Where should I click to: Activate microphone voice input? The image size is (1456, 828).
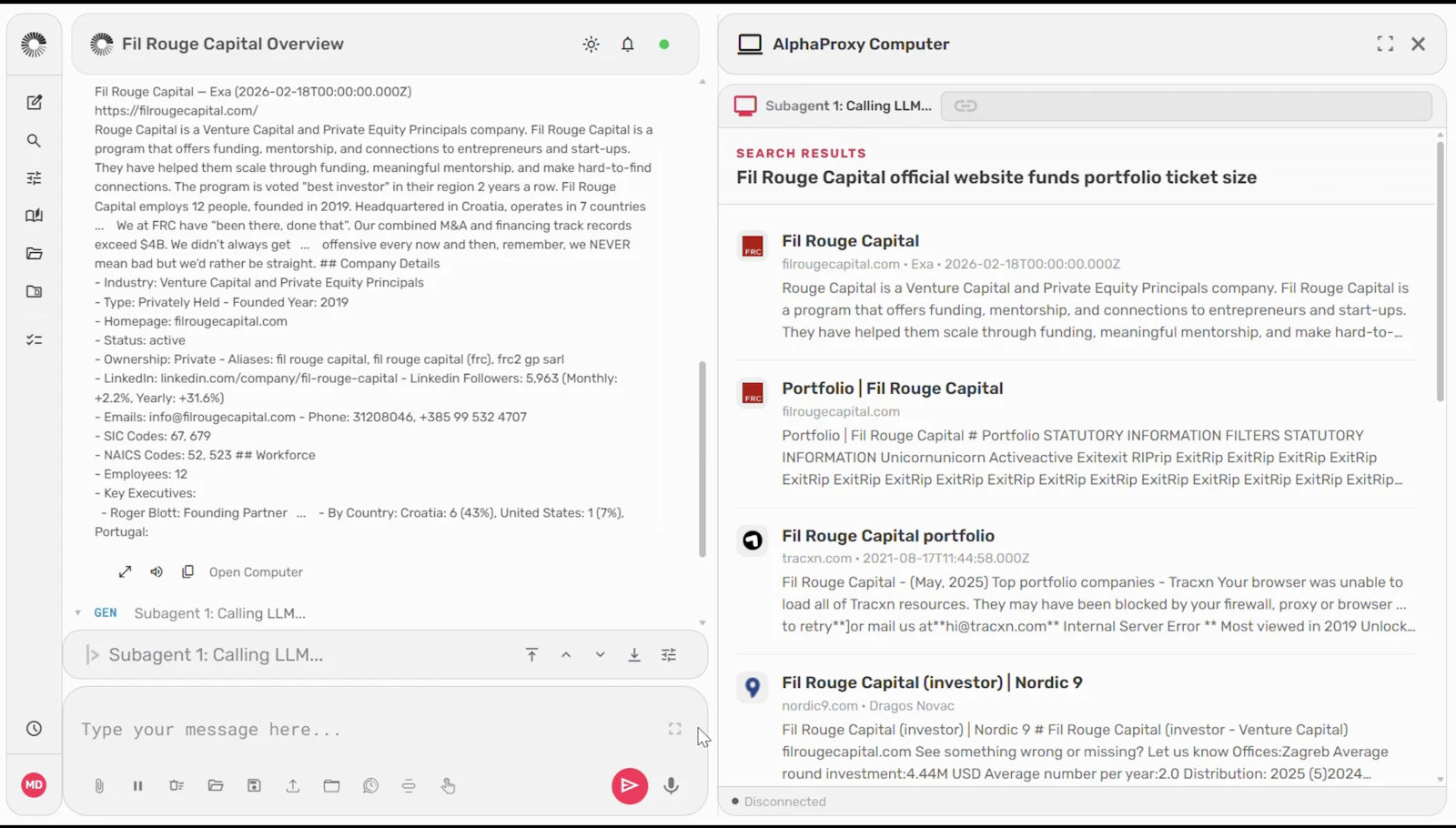click(672, 786)
